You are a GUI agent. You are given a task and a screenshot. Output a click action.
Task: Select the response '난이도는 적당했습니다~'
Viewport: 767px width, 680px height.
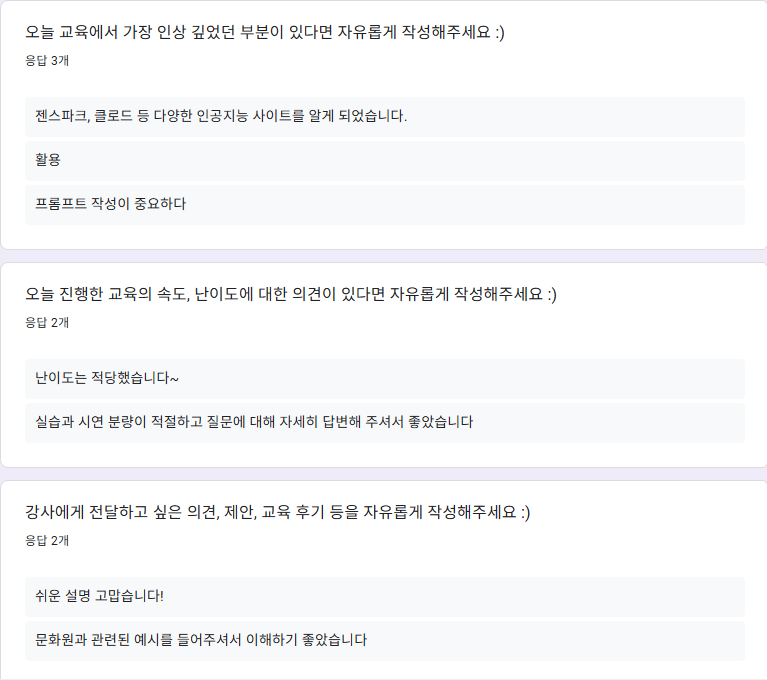pos(107,378)
